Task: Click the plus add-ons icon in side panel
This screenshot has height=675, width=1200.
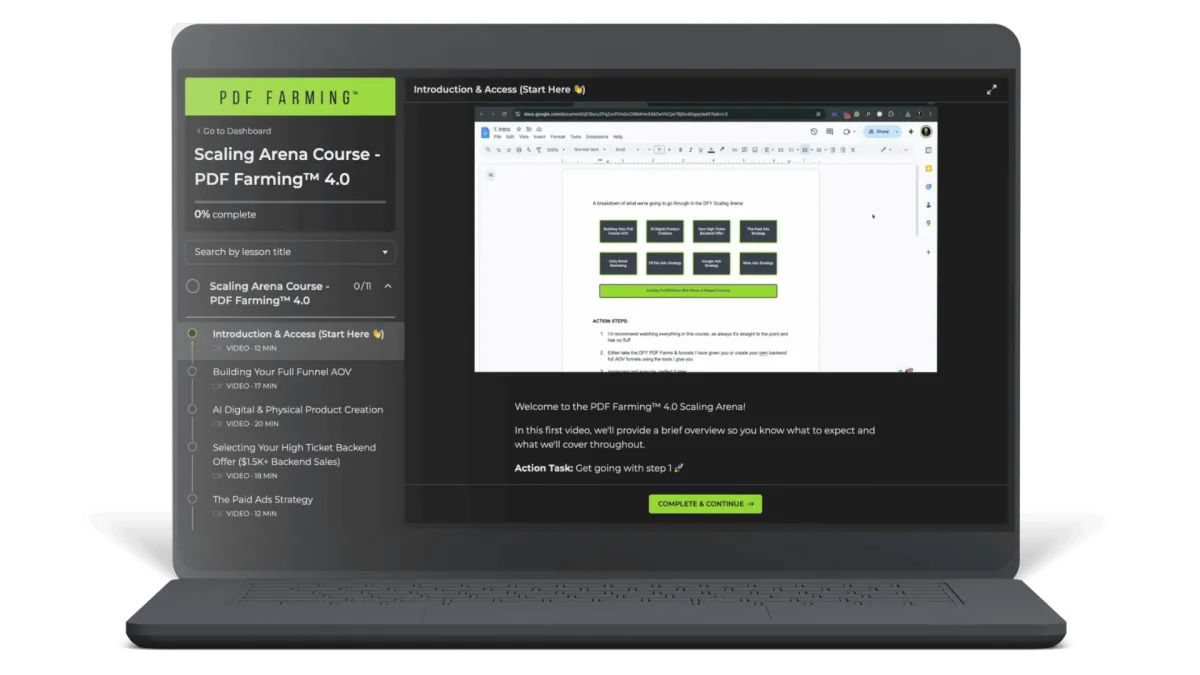Action: (x=929, y=252)
